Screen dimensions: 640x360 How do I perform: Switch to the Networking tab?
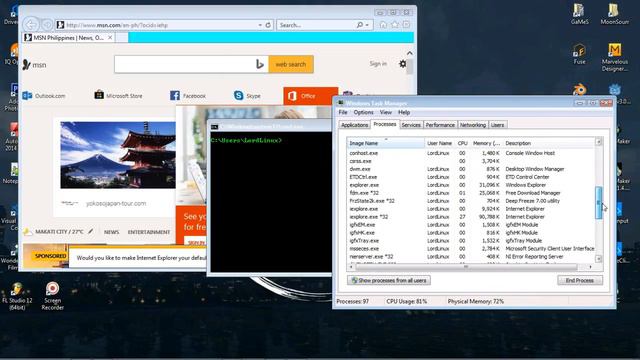click(x=473, y=125)
